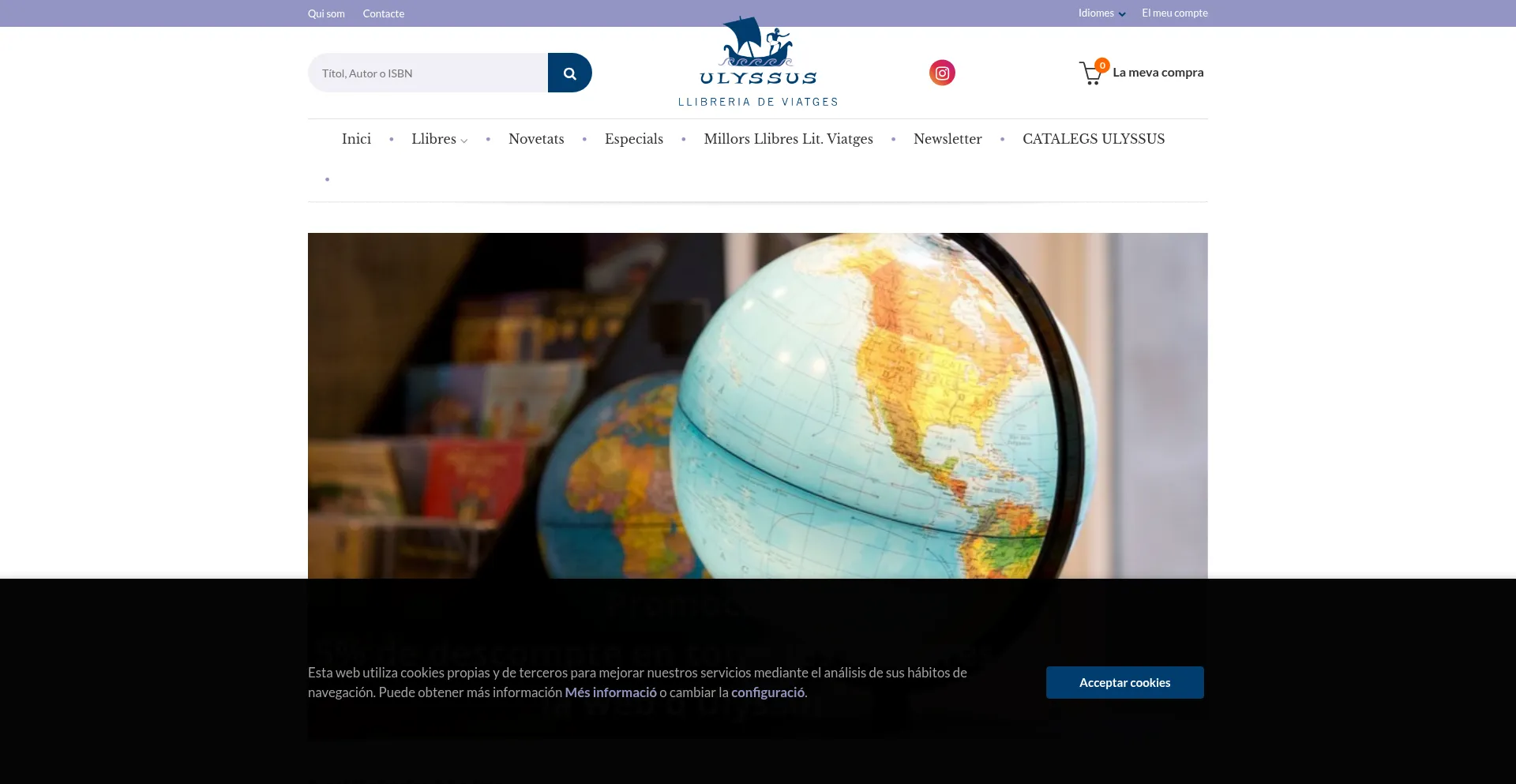The height and width of the screenshot is (784, 1516).
Task: Open El meu compte link
Action: click(1175, 13)
